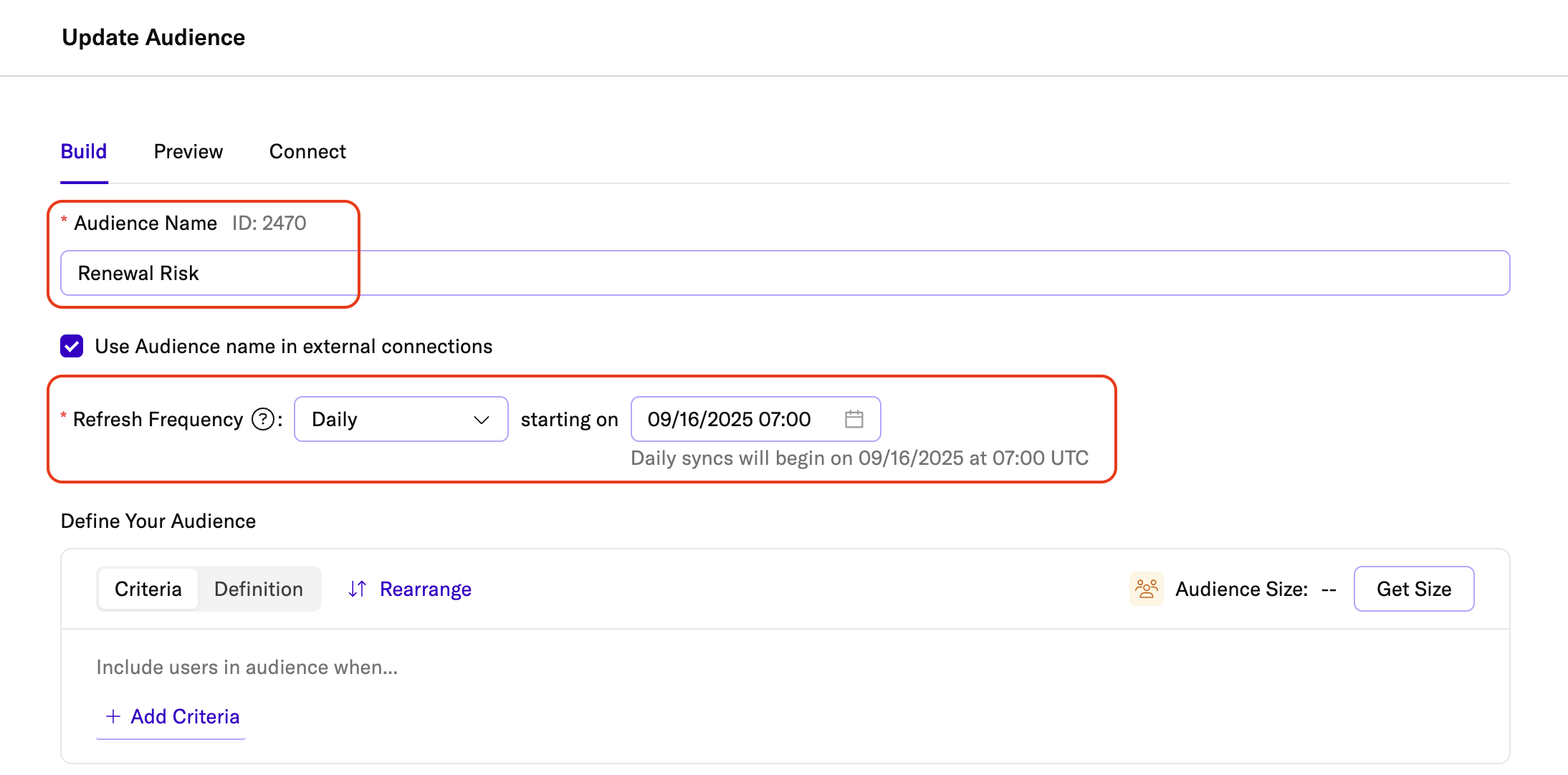Click the Add Criteria link
The width and height of the screenshot is (1568, 775).
pyautogui.click(x=185, y=716)
